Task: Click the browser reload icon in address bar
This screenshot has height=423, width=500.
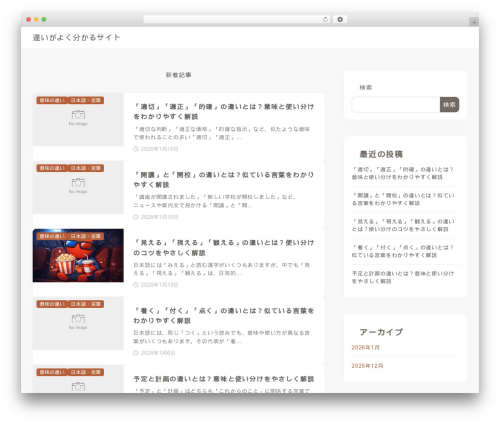Action: click(x=325, y=20)
